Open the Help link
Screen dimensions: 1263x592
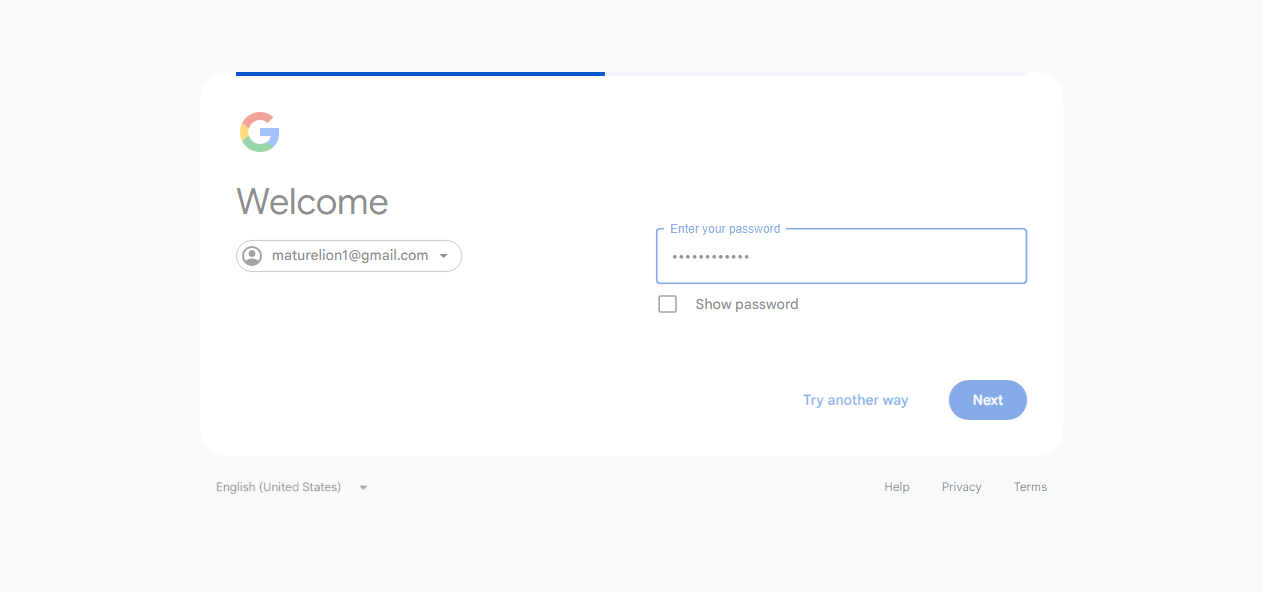897,487
